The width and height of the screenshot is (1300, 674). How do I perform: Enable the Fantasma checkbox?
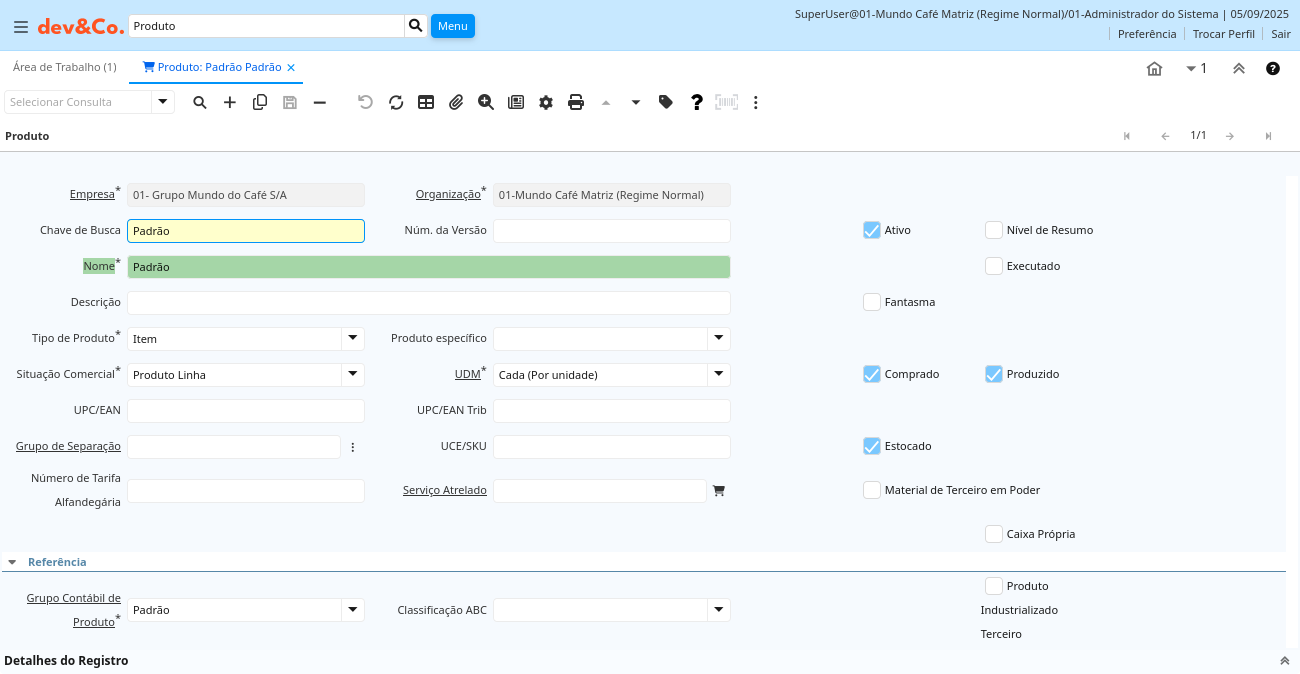click(x=872, y=302)
